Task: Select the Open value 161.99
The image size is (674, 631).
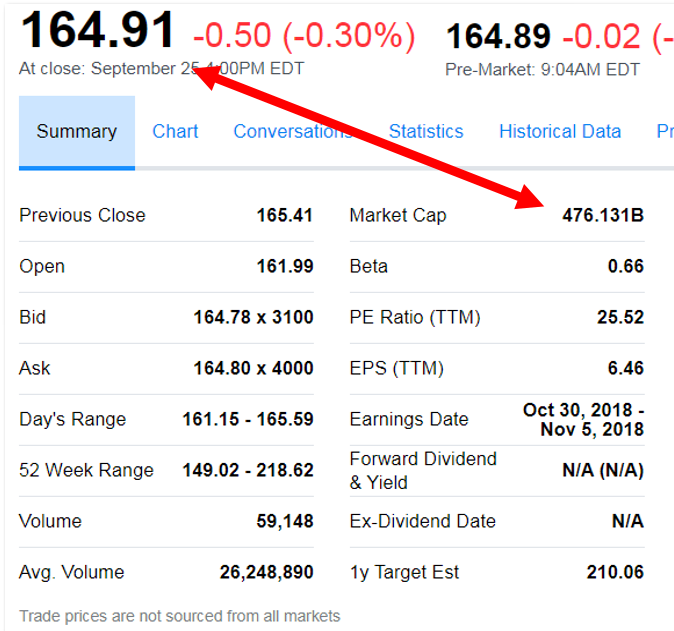Action: tap(285, 266)
